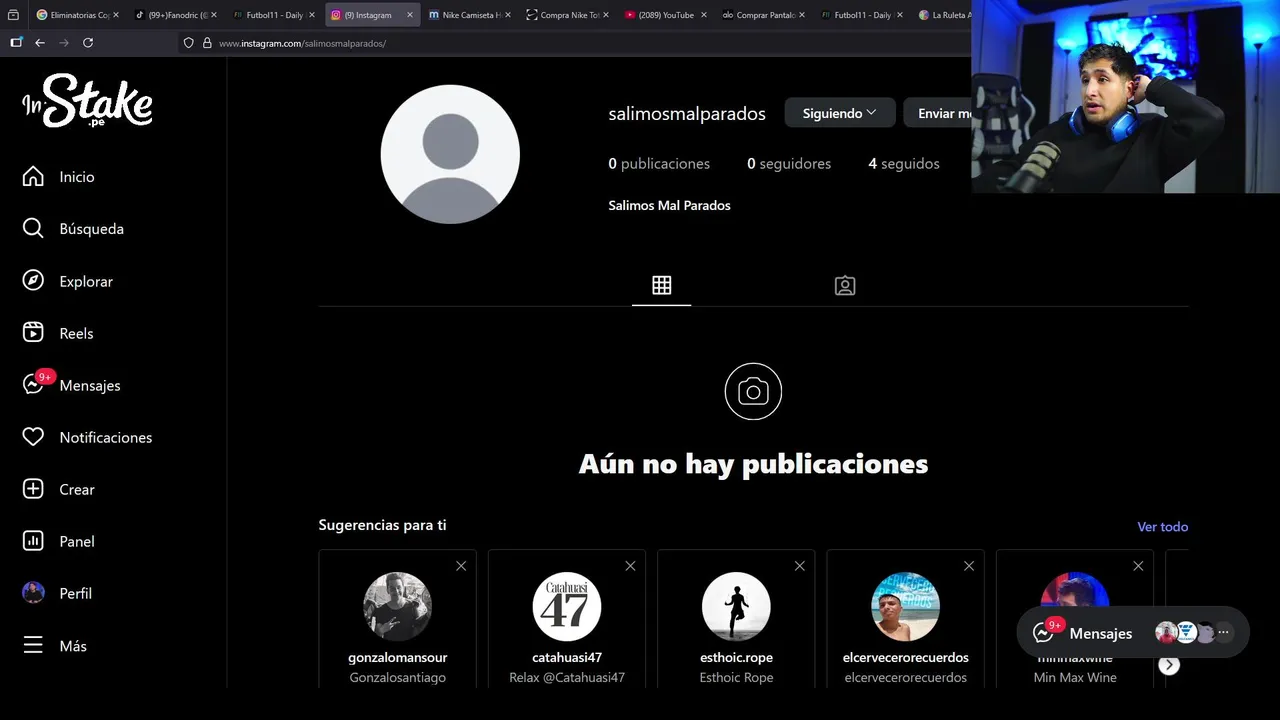Screen dimensions: 1280x720
Task: Show next suggestions with arrow
Action: click(x=1169, y=664)
